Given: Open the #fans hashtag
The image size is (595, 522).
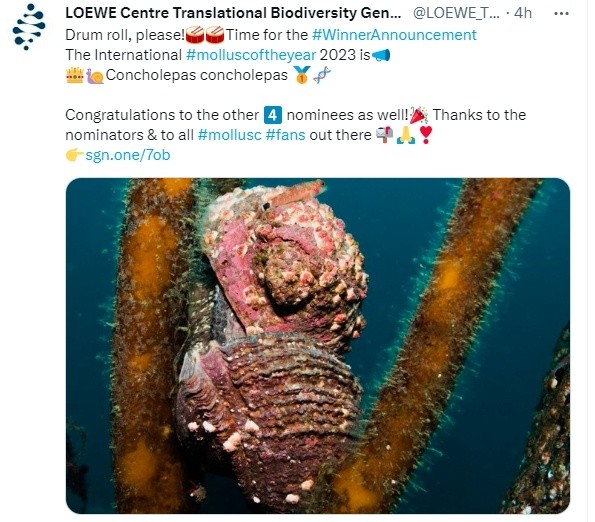Looking at the screenshot, I should point(286,135).
